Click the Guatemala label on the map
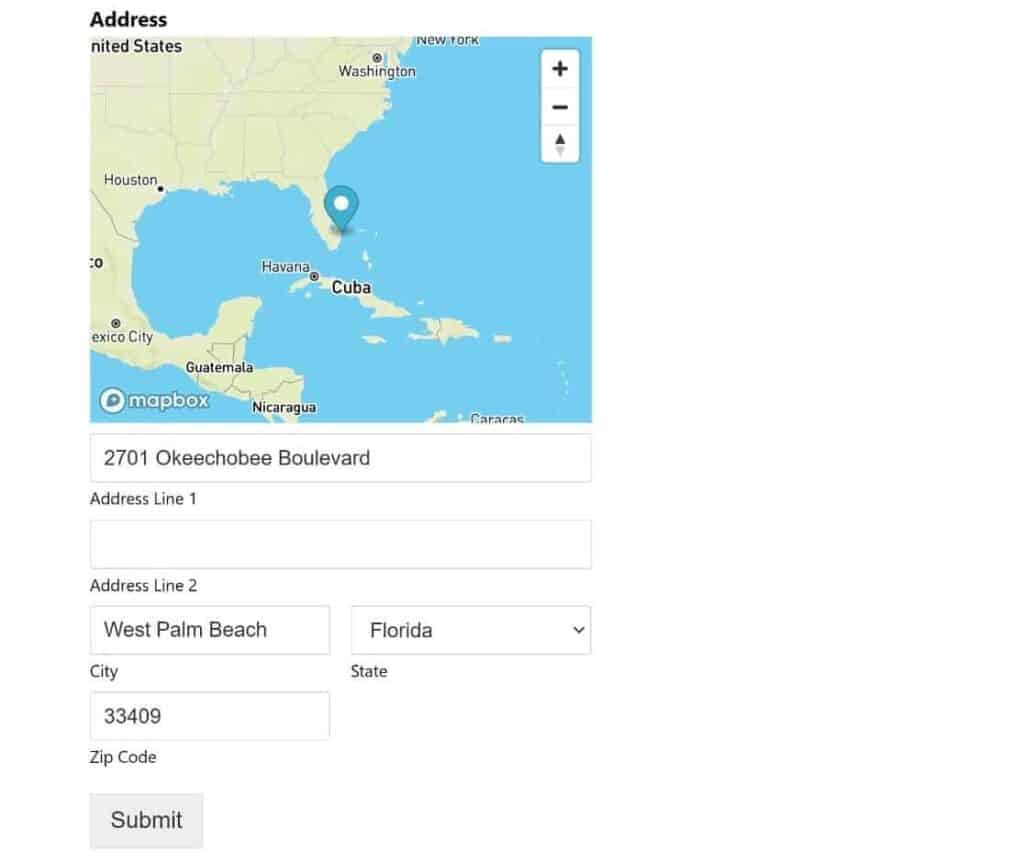The image size is (1024, 863). click(x=218, y=367)
